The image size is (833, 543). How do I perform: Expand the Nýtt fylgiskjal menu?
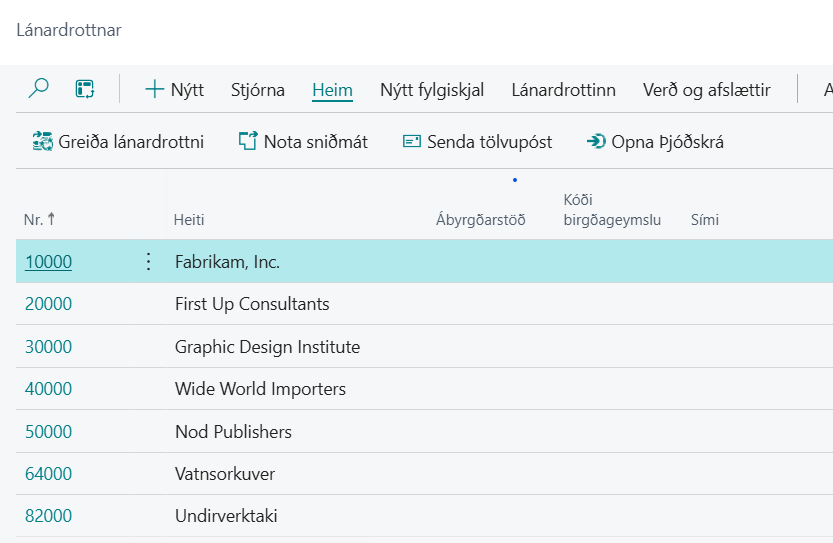click(x=431, y=90)
